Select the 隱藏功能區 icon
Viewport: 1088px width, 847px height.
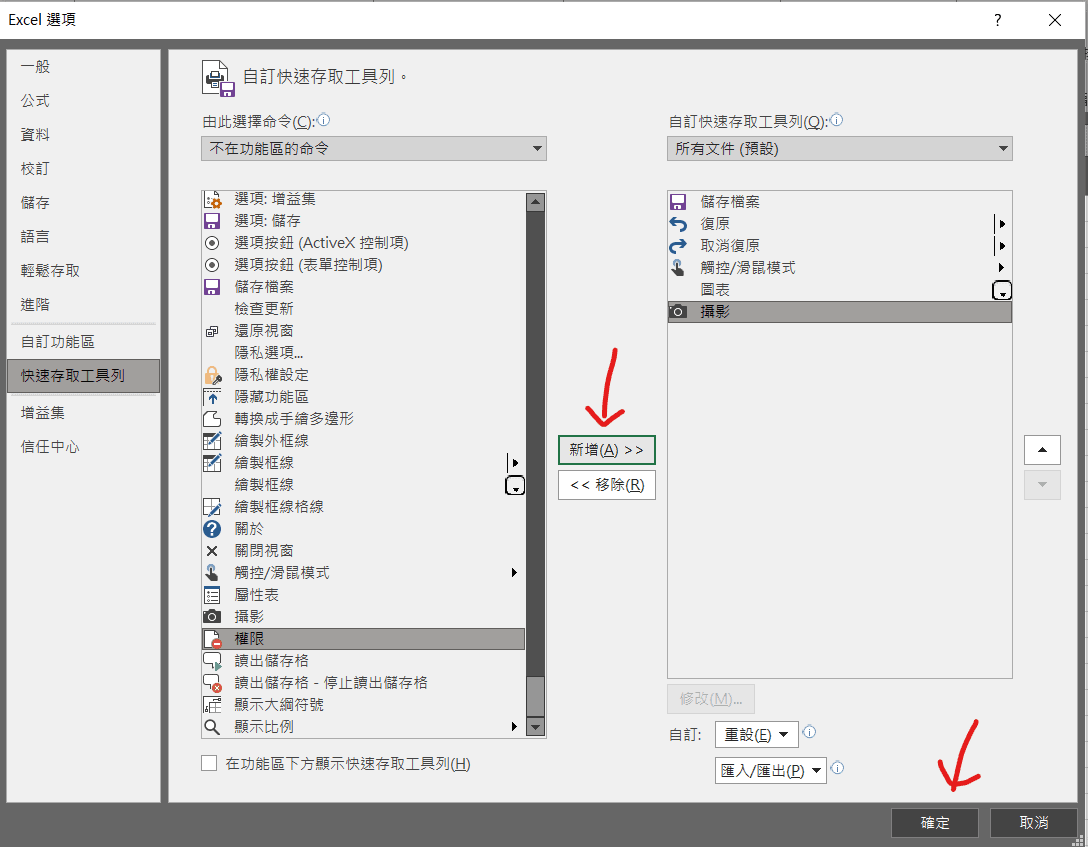(212, 397)
